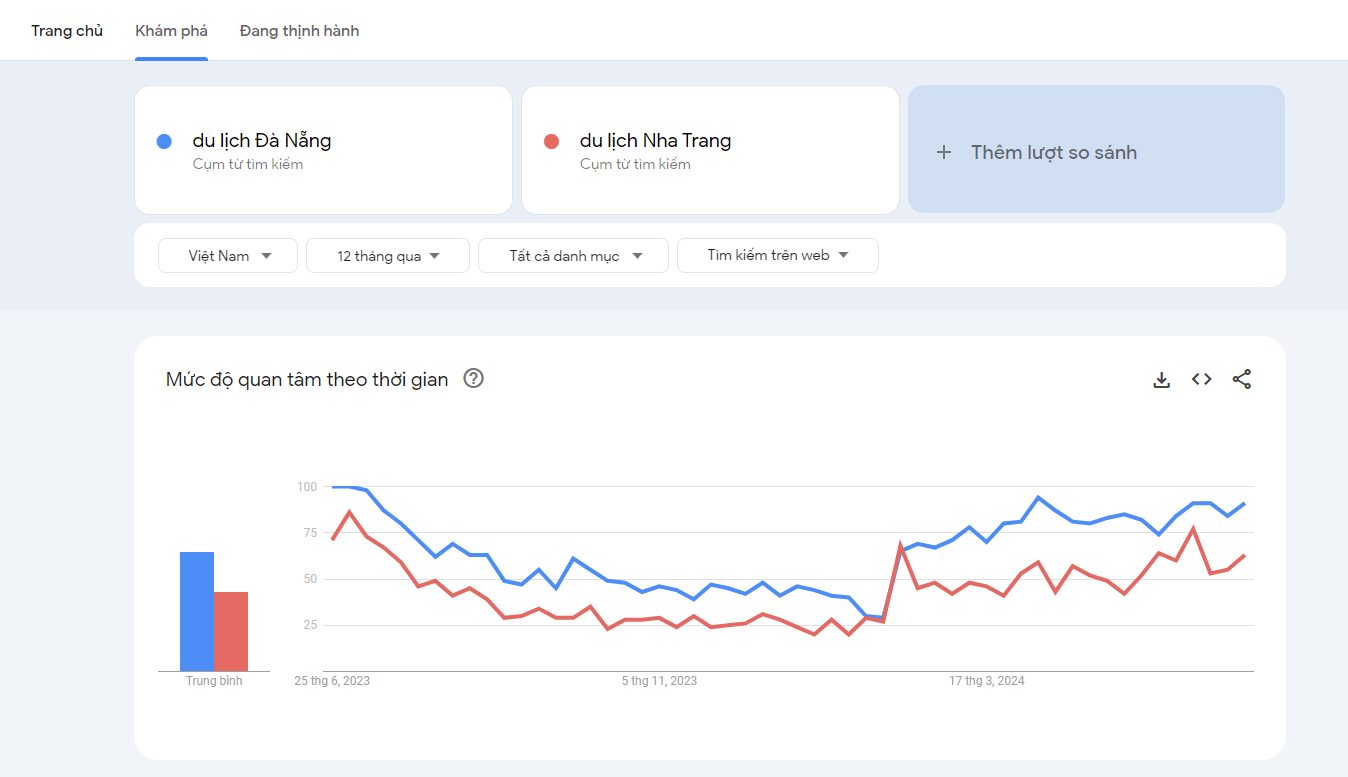Open the Đang thịnh hành tab
The width and height of the screenshot is (1348, 777).
pyautogui.click(x=299, y=31)
